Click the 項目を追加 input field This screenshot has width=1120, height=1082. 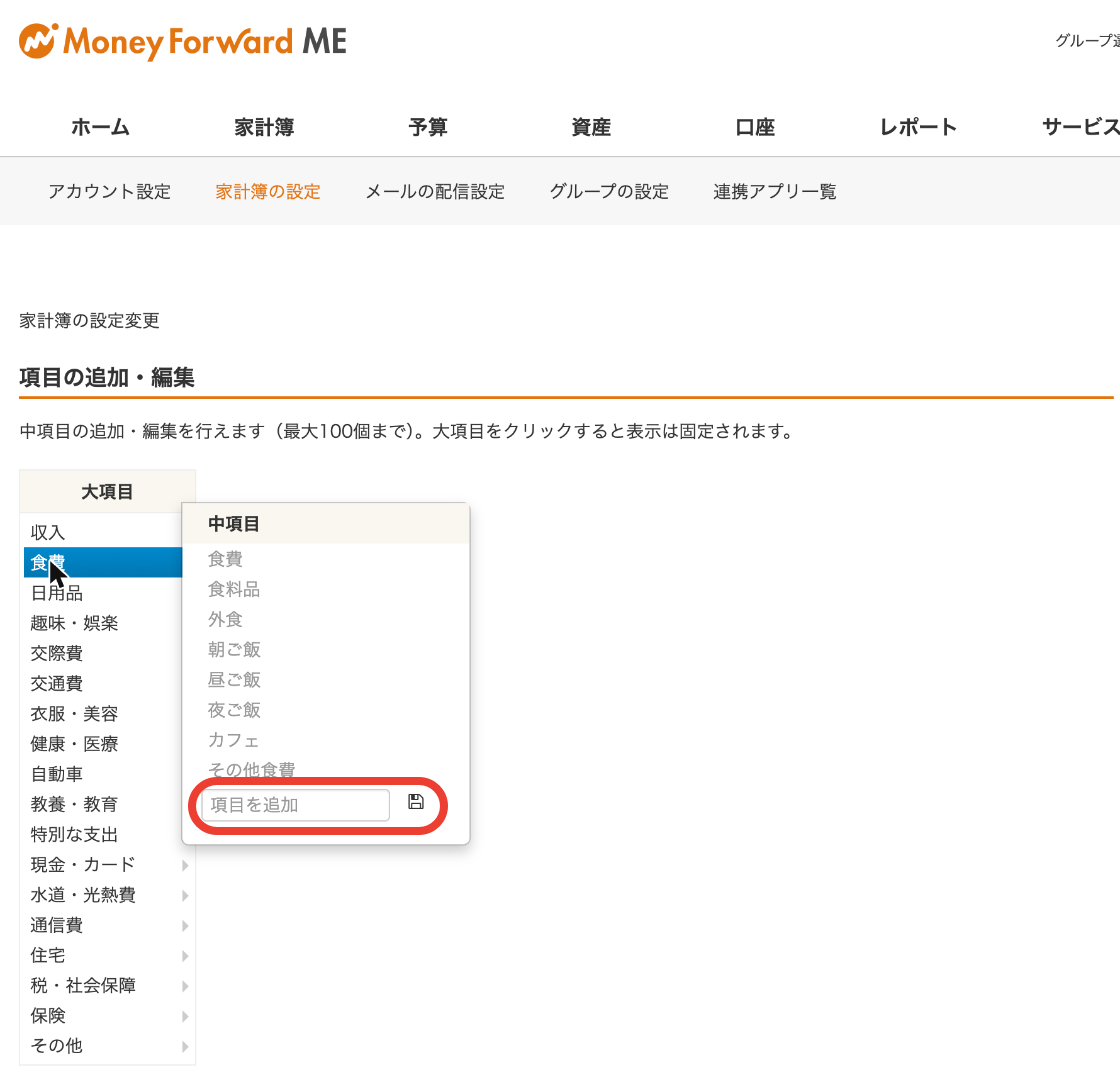click(296, 805)
